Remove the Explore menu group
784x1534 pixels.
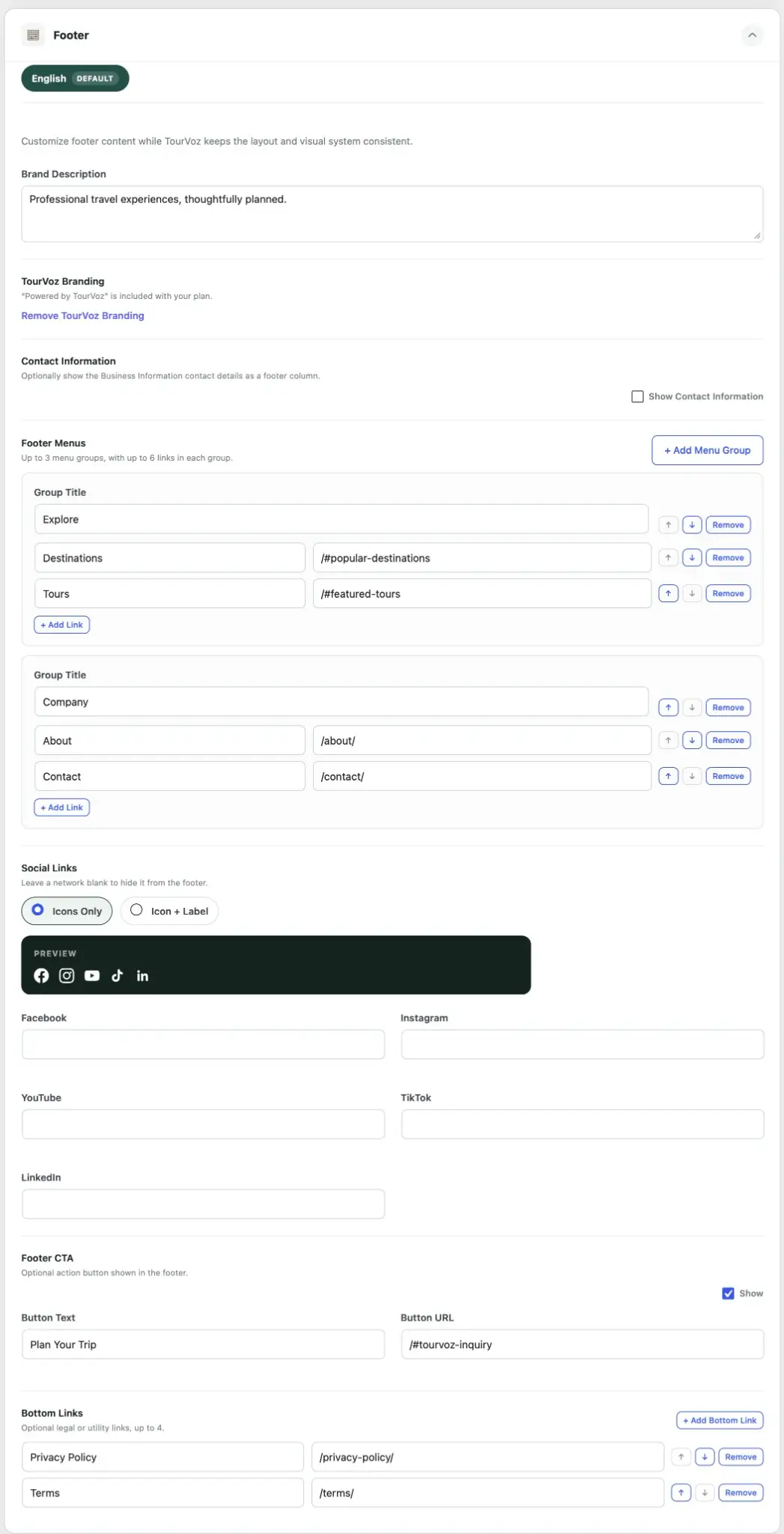coord(728,525)
